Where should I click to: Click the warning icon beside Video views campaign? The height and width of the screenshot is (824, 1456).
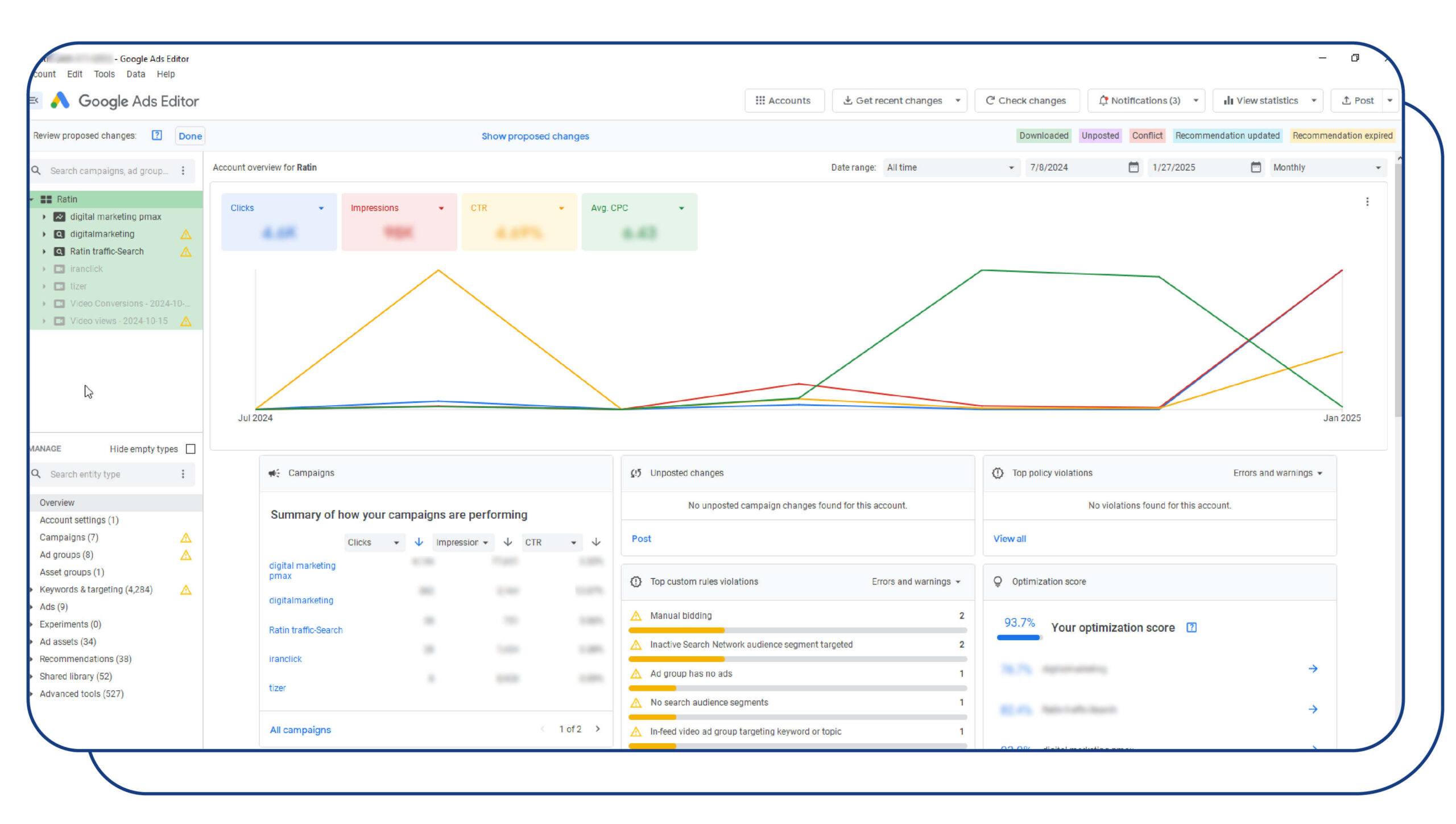pos(185,322)
